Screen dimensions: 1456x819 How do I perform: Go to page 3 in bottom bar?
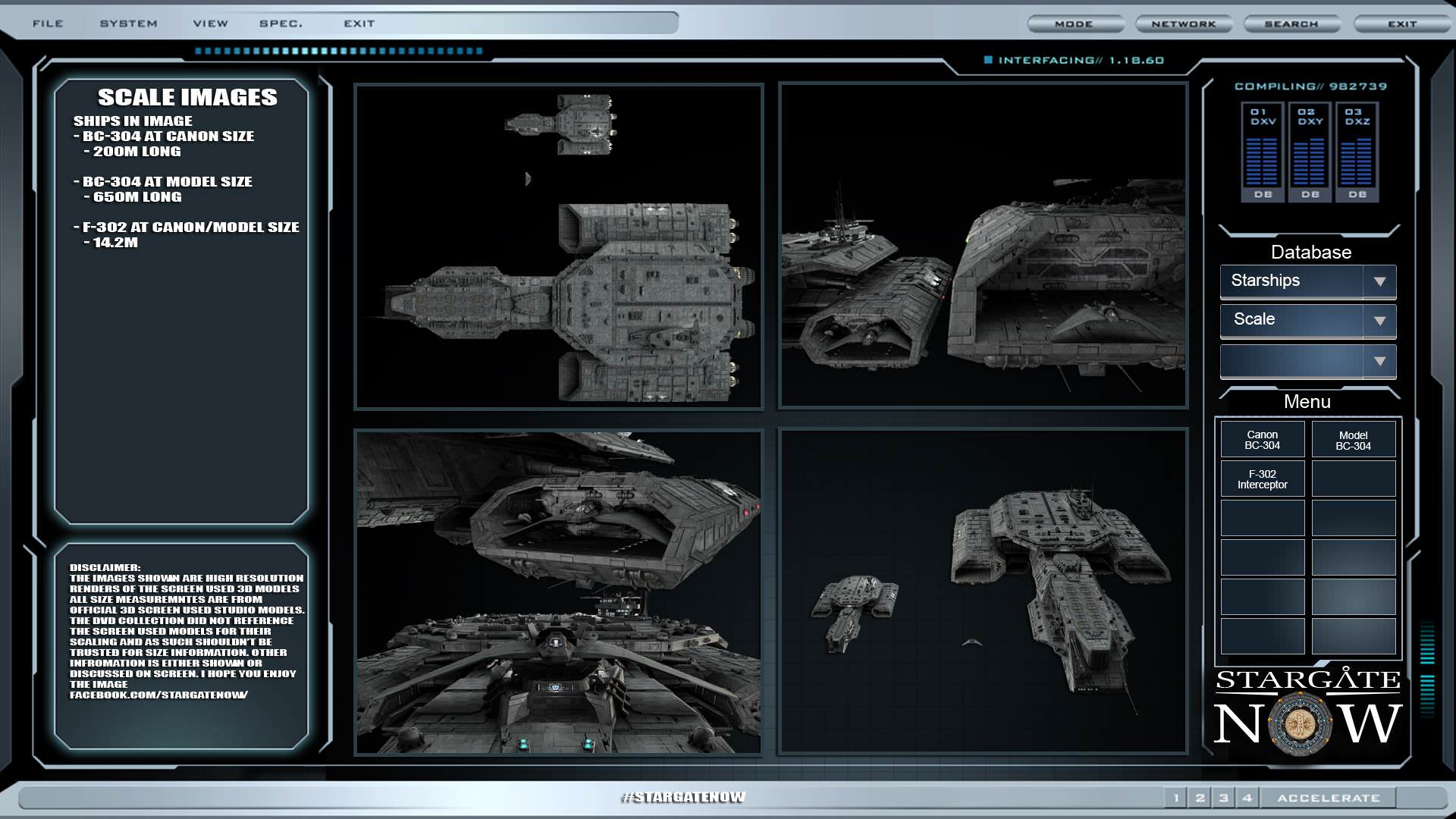pyautogui.click(x=1223, y=798)
